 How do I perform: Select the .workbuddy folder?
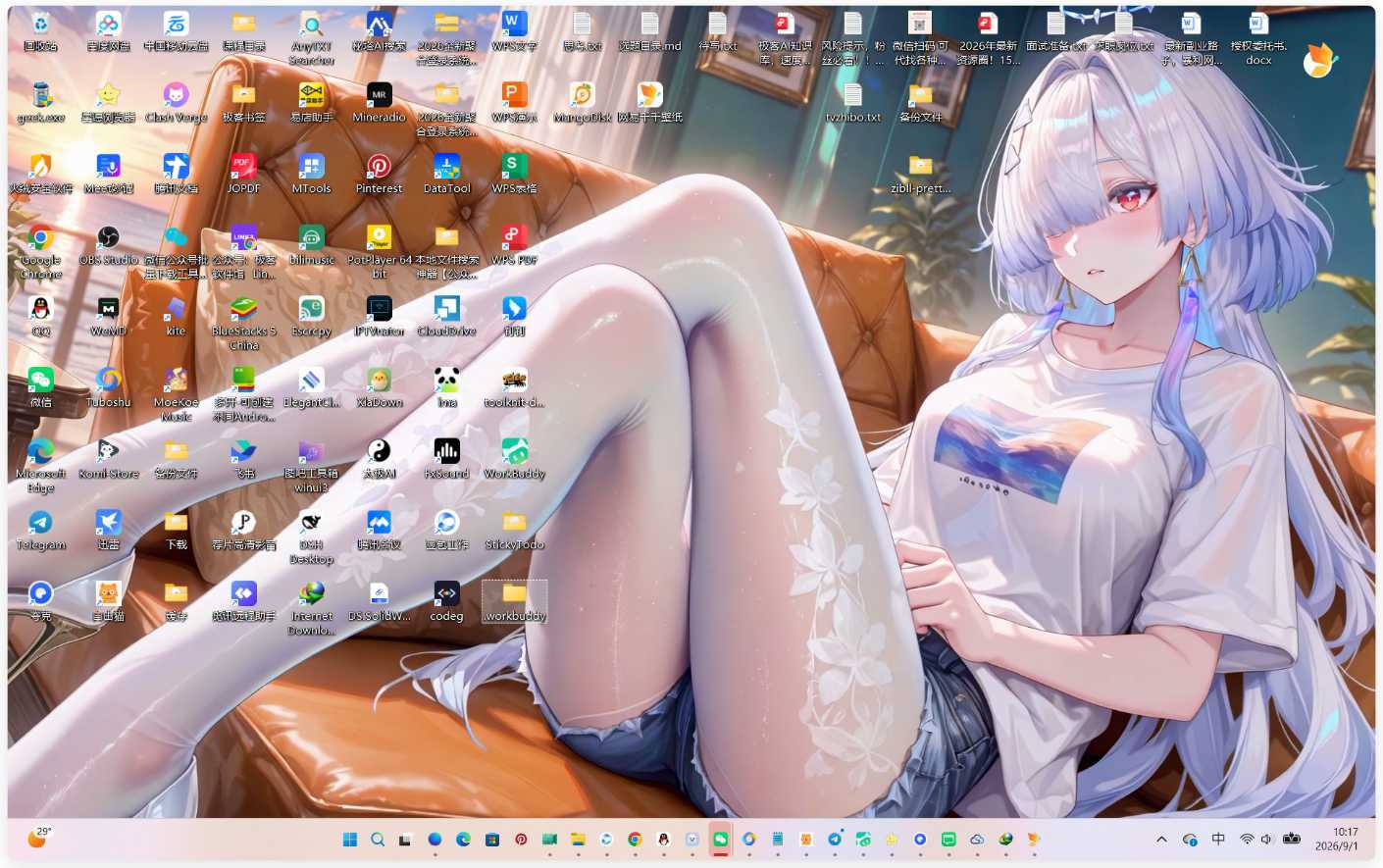pyautogui.click(x=514, y=602)
